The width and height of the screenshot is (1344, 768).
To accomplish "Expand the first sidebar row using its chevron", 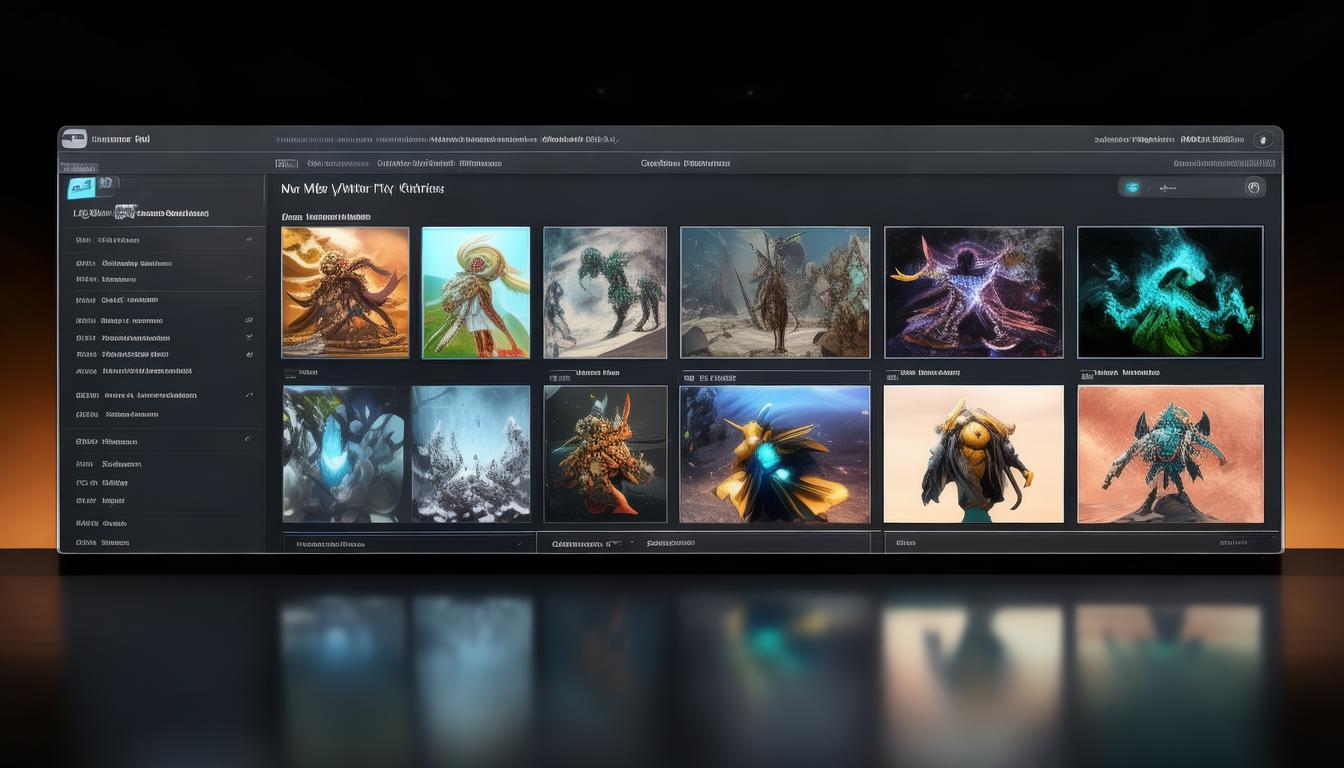I will coord(249,240).
